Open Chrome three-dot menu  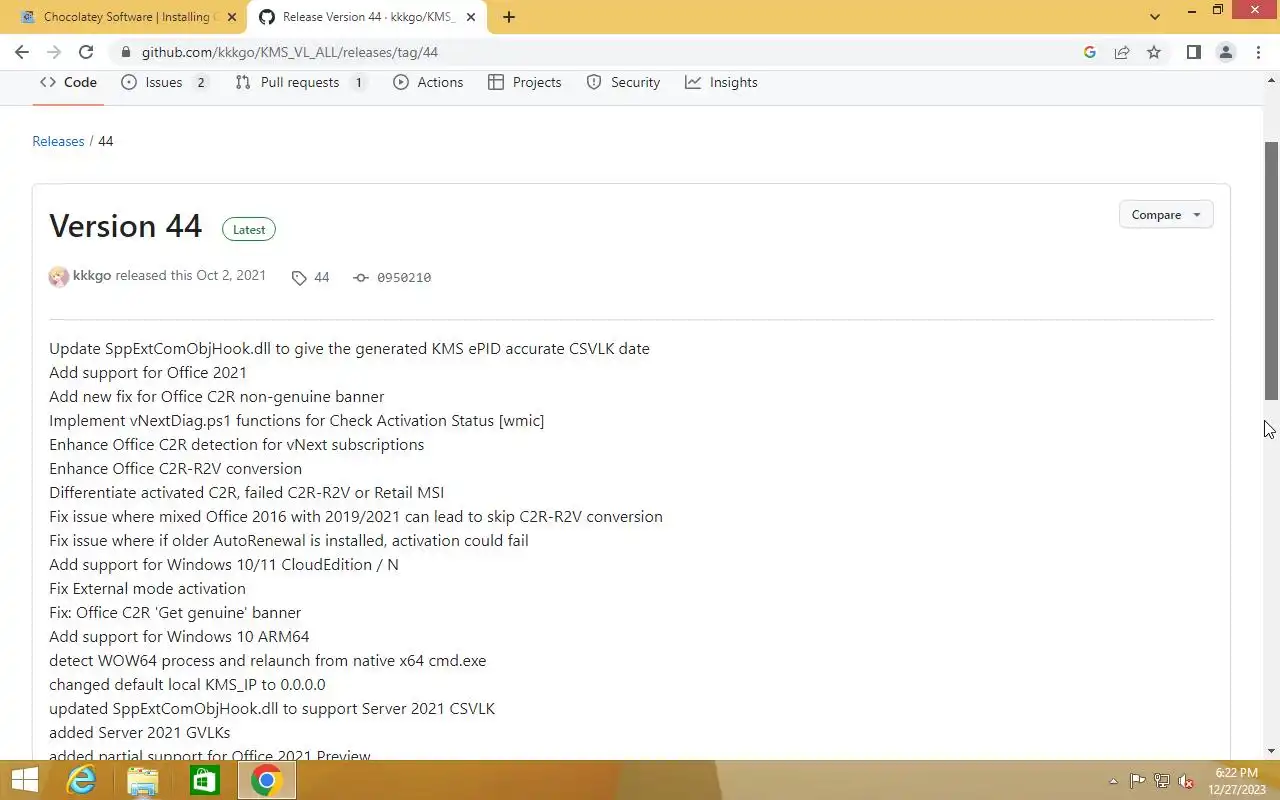1258,52
